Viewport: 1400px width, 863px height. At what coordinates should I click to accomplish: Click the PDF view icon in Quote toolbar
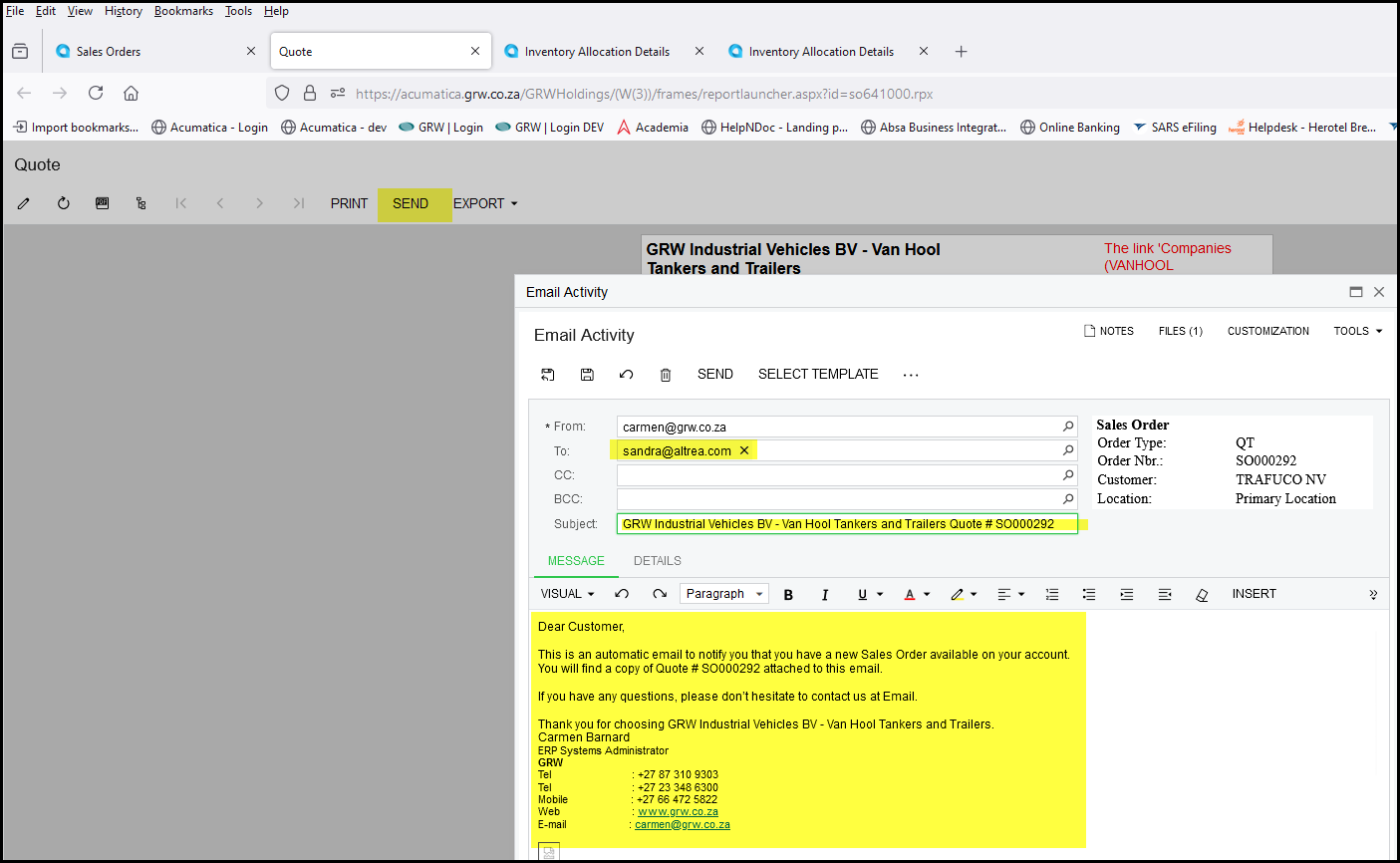(102, 203)
